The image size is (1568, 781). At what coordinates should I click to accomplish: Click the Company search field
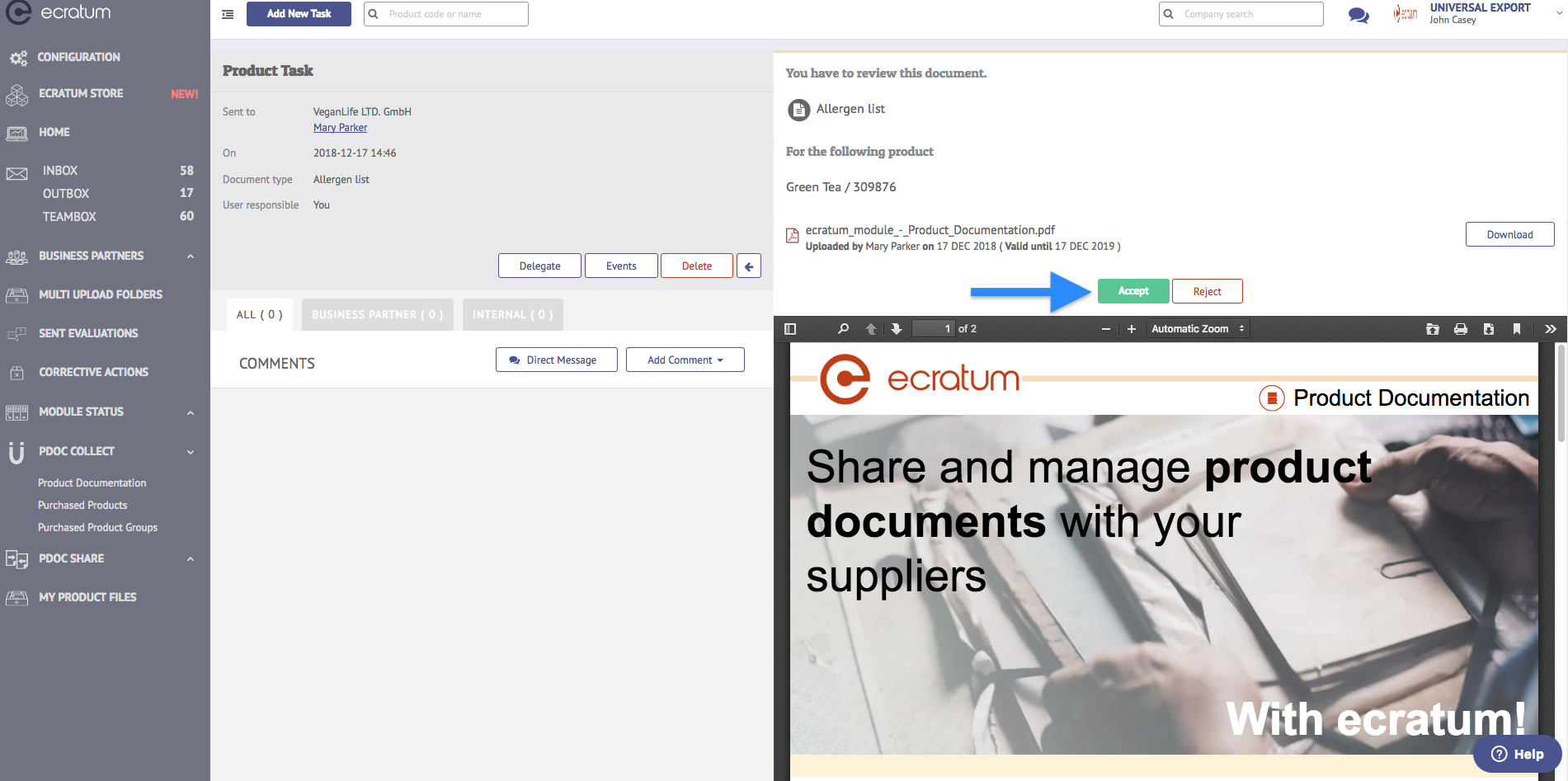pos(1241,14)
